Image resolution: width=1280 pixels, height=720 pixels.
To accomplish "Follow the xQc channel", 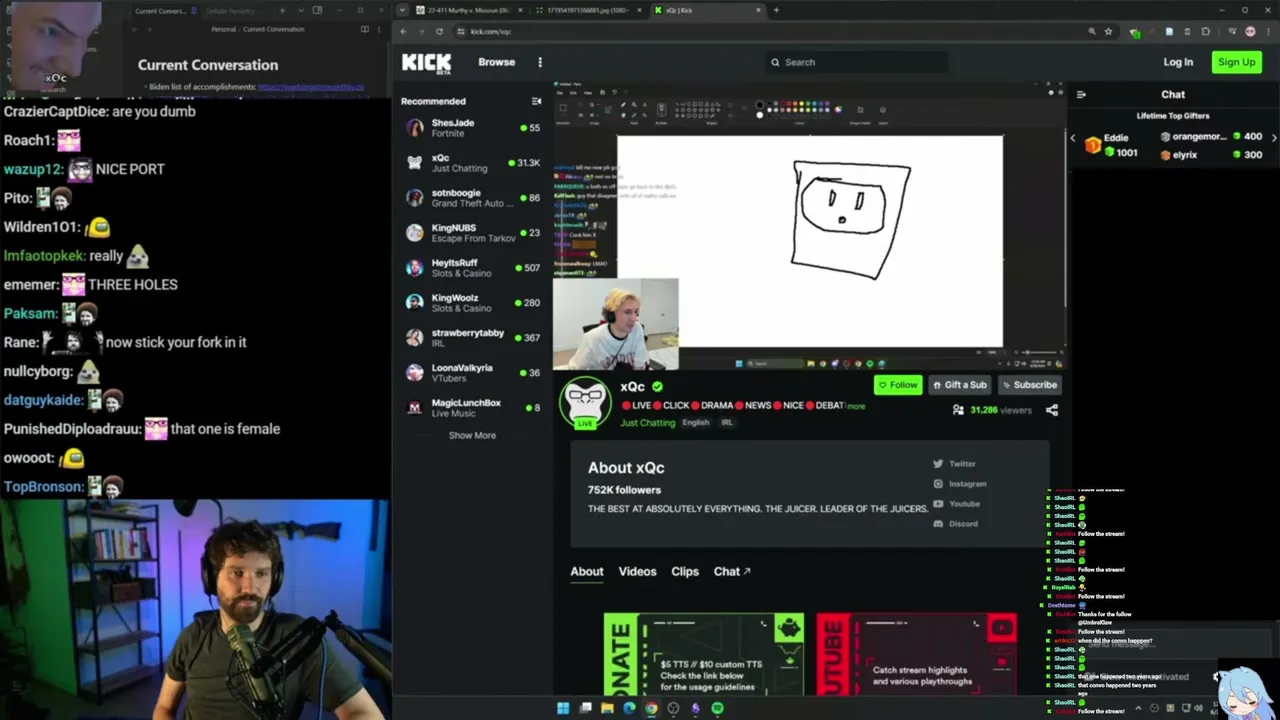I will [x=897, y=385].
